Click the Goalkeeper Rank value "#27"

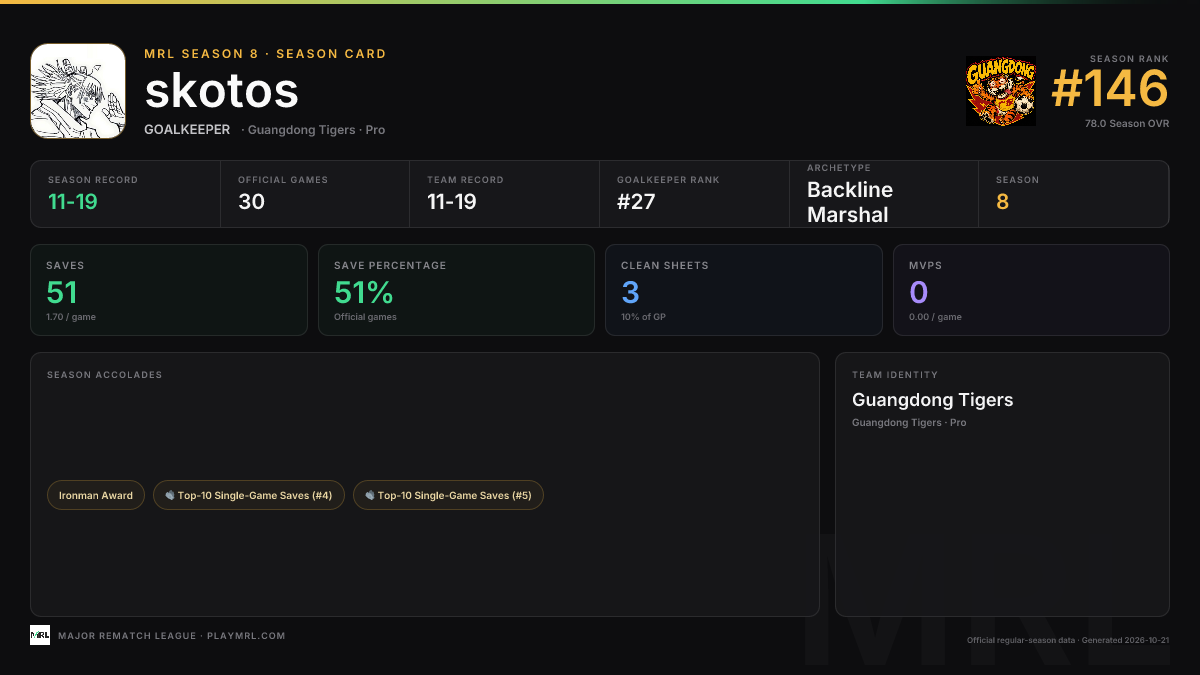click(x=636, y=202)
